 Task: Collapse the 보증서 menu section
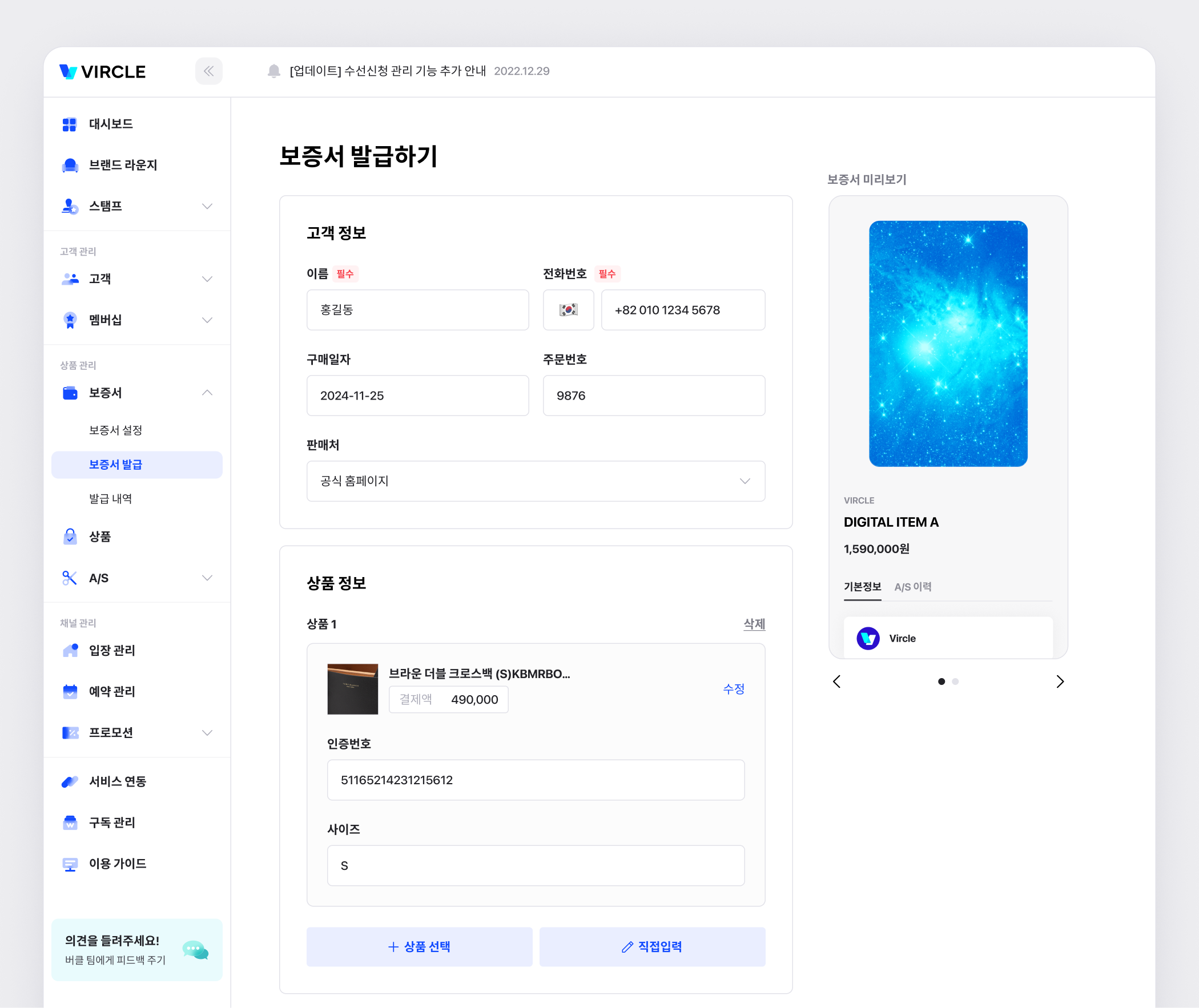click(x=207, y=393)
